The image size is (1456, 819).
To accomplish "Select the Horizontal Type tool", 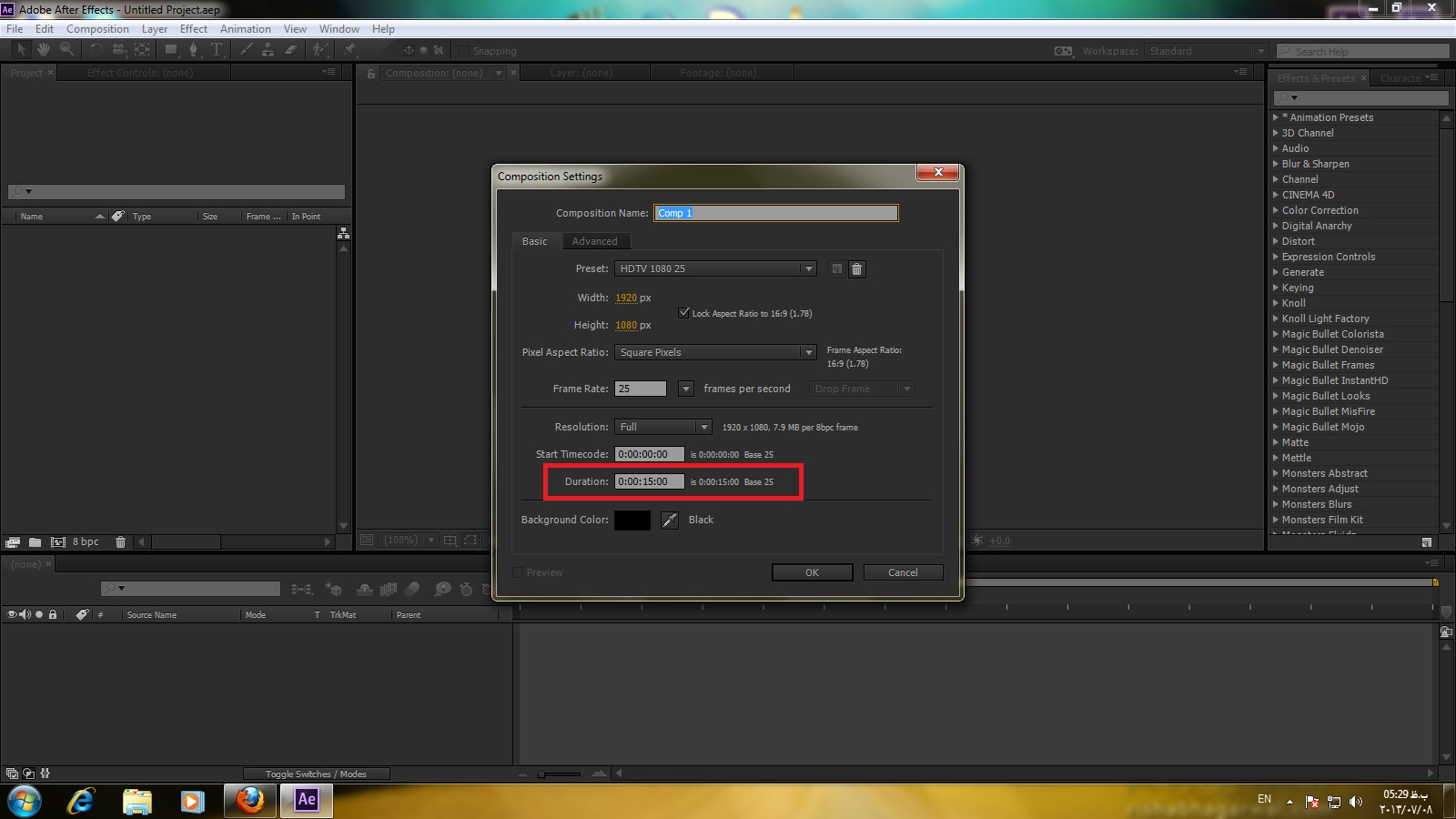I will click(217, 50).
